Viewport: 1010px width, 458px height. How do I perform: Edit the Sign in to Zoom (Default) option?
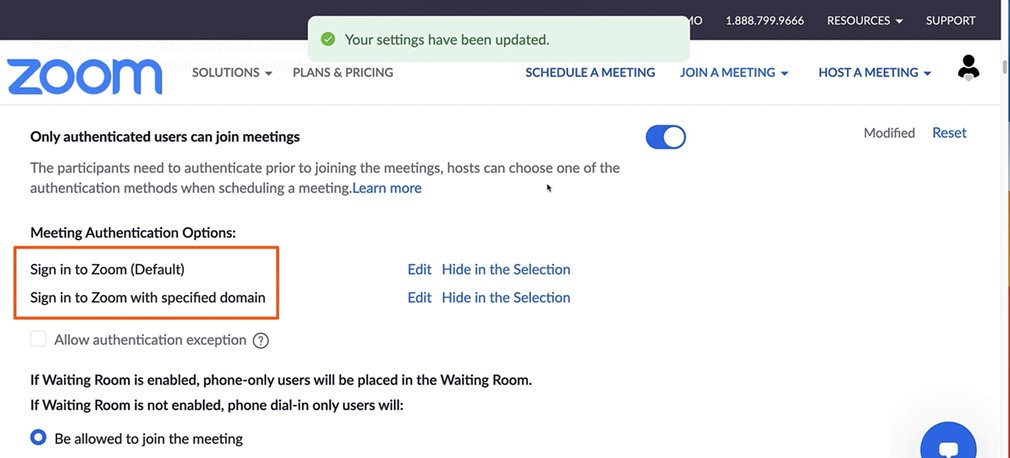point(419,269)
